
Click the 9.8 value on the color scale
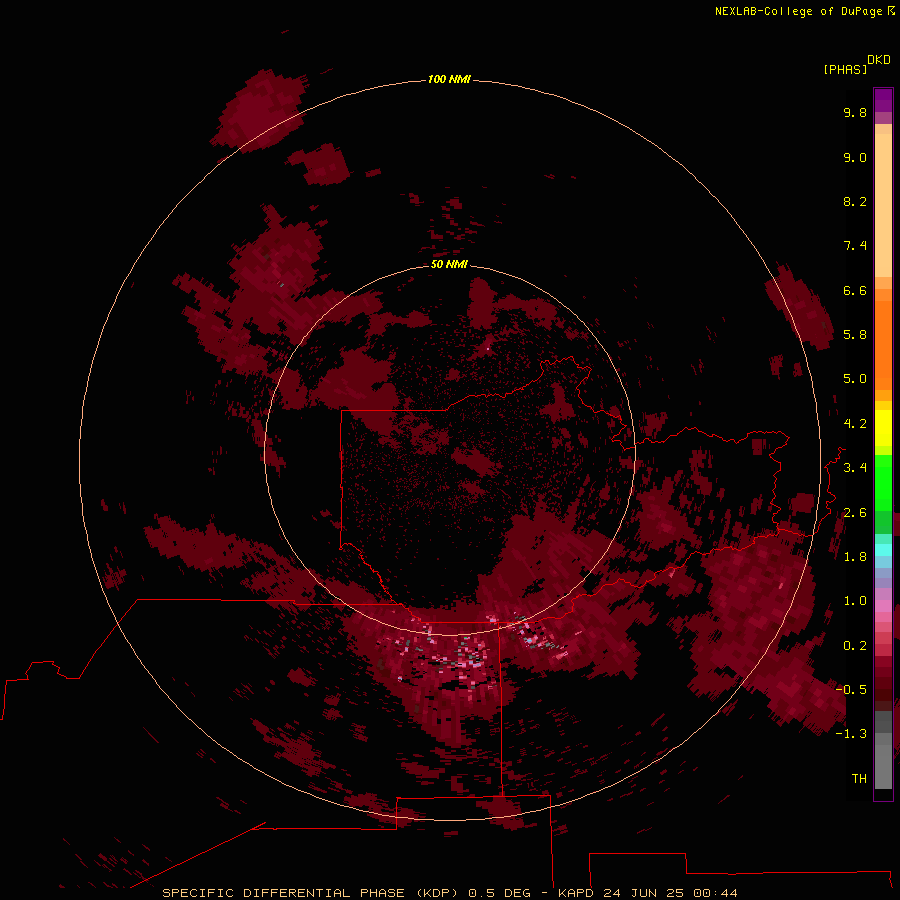click(855, 112)
